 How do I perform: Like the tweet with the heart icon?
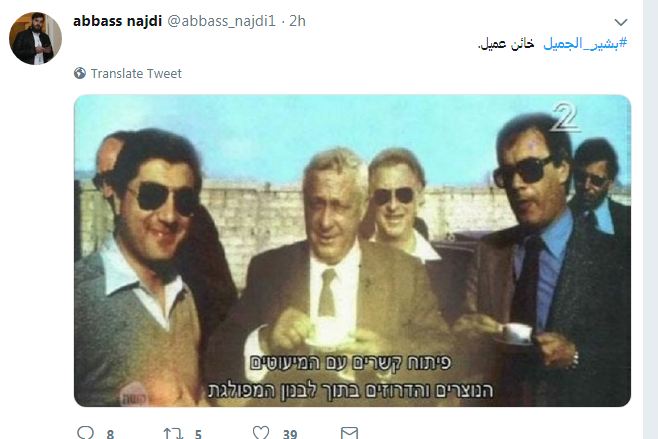261,432
